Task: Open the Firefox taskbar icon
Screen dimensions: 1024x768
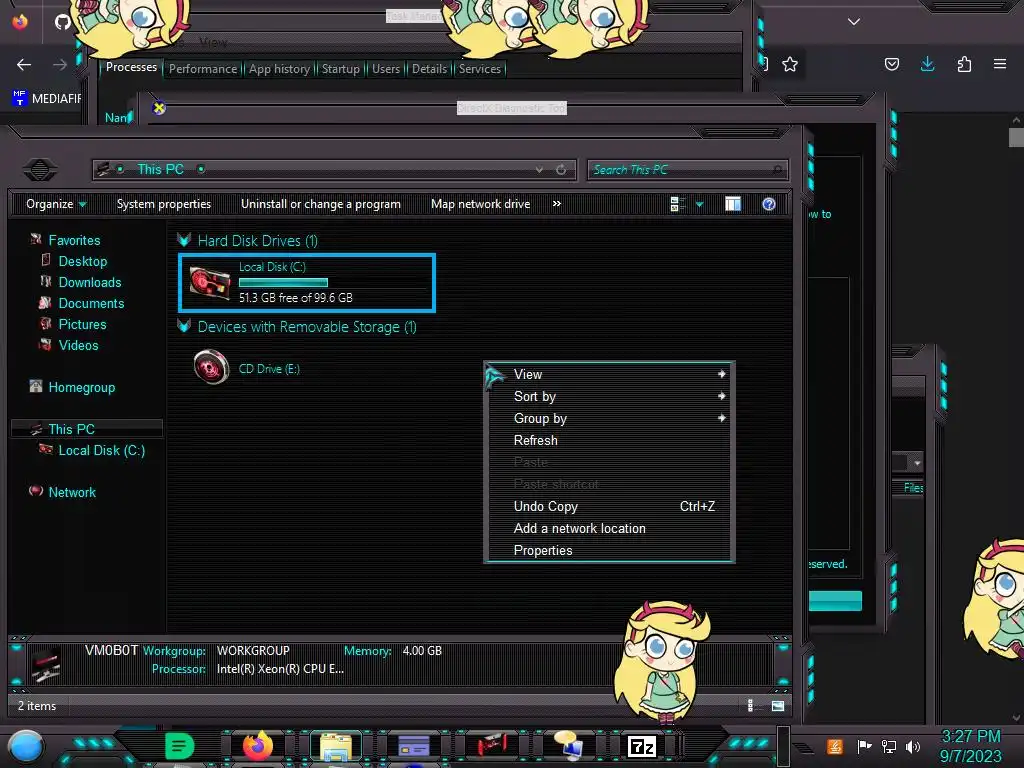Action: coord(258,746)
